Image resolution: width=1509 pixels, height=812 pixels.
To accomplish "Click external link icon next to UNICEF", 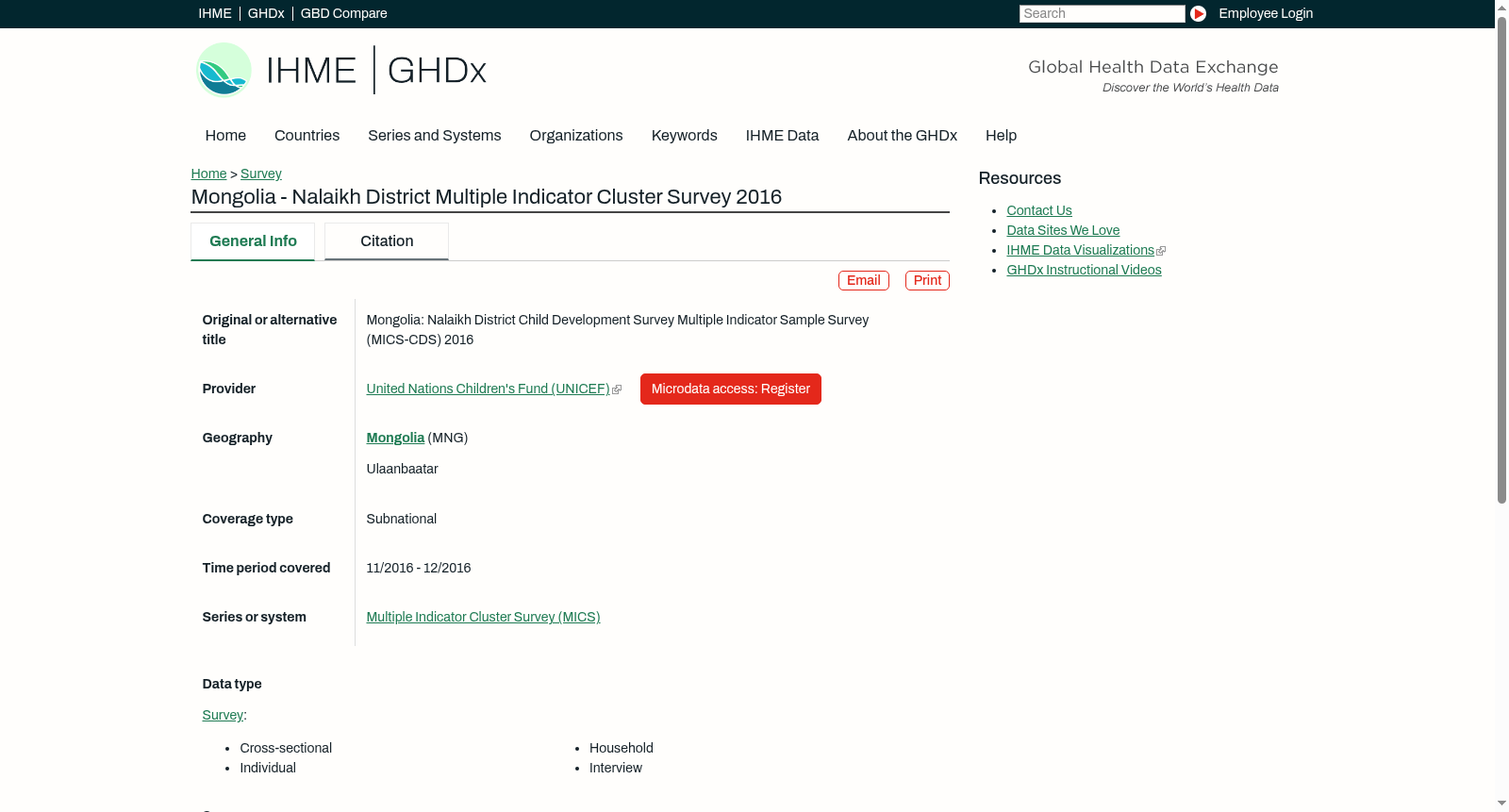I will pyautogui.click(x=617, y=389).
